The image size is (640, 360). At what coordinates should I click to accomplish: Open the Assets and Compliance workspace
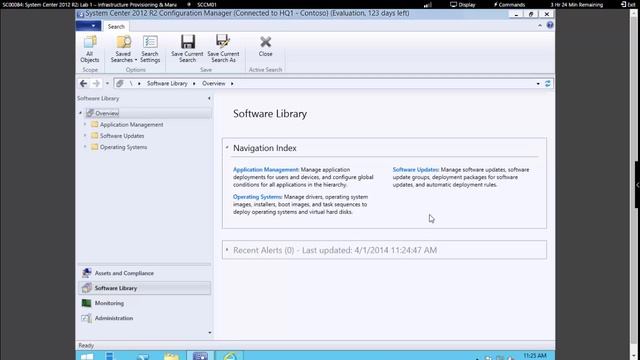coord(144,273)
